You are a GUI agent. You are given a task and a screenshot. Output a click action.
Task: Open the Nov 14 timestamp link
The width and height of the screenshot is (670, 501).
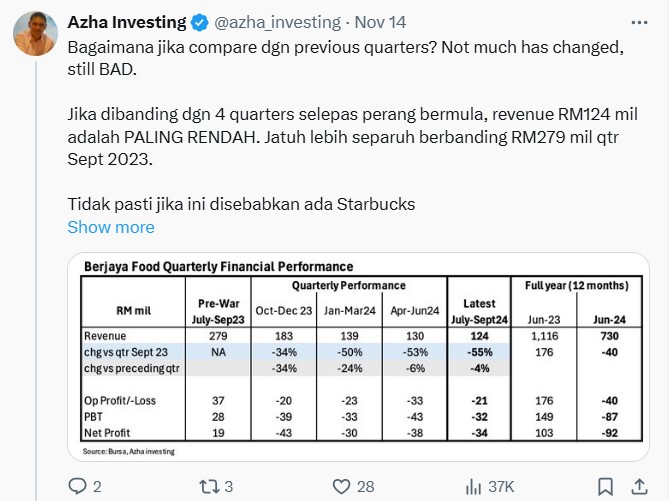380,22
